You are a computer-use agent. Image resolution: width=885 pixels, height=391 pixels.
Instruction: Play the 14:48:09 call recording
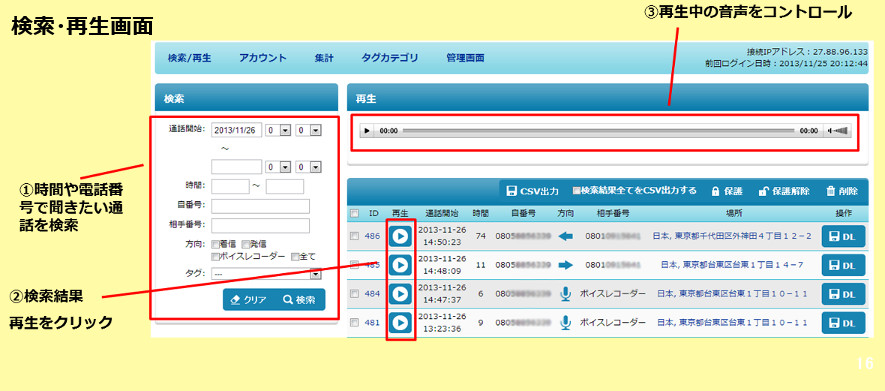[401, 265]
